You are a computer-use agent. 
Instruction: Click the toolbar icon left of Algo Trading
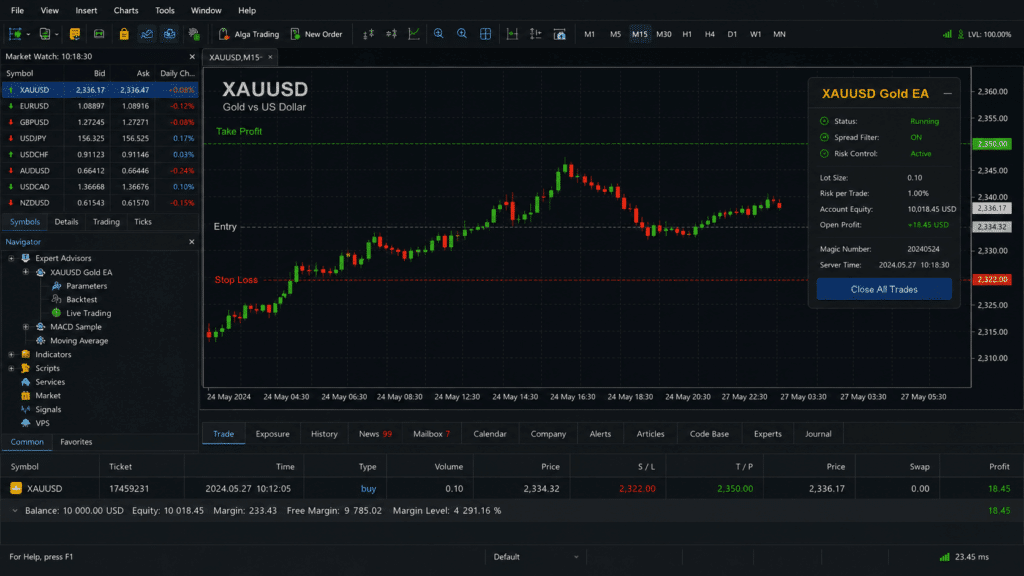click(194, 34)
